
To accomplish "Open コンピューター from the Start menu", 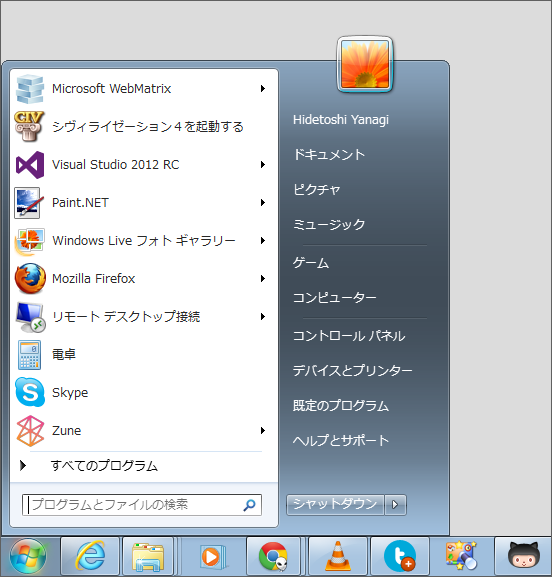I will [x=335, y=297].
